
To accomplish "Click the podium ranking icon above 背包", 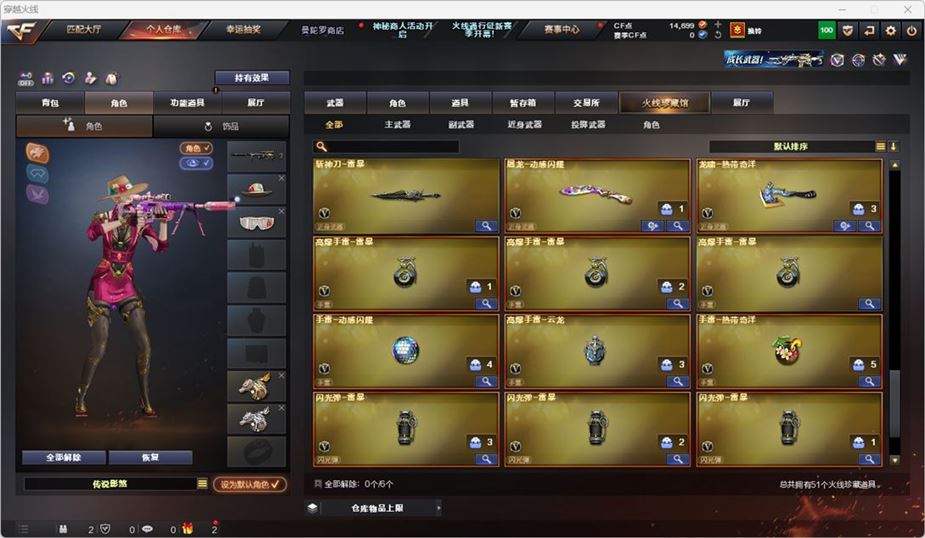I will pyautogui.click(x=47, y=78).
